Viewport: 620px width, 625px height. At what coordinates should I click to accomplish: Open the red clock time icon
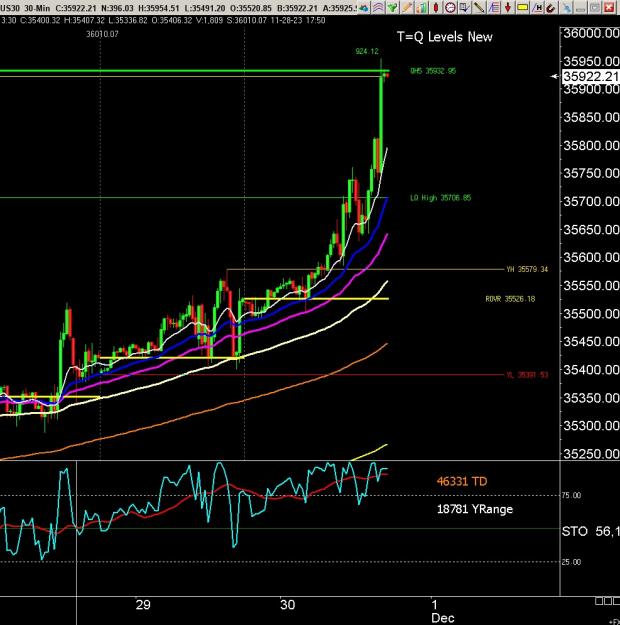point(450,8)
